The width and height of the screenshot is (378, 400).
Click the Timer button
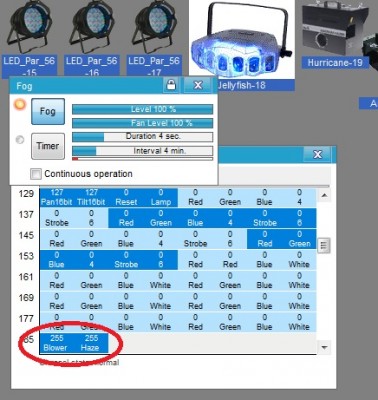[x=48, y=146]
